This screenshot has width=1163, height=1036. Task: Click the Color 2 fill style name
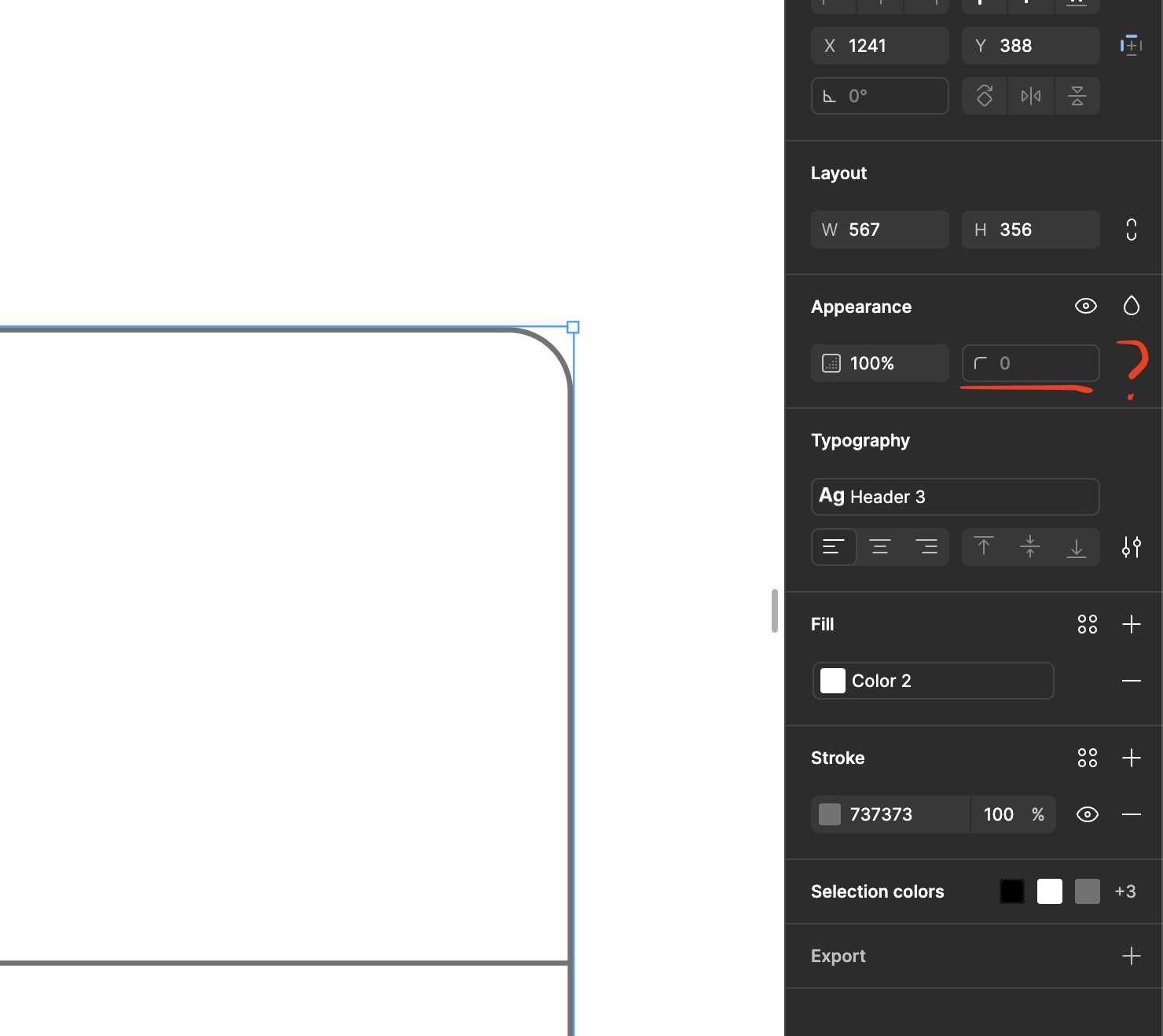click(x=882, y=681)
